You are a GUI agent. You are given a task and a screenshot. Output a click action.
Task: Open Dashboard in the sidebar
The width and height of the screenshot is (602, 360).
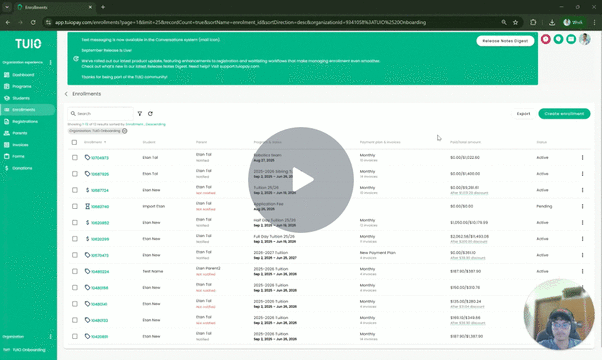pyautogui.click(x=23, y=75)
